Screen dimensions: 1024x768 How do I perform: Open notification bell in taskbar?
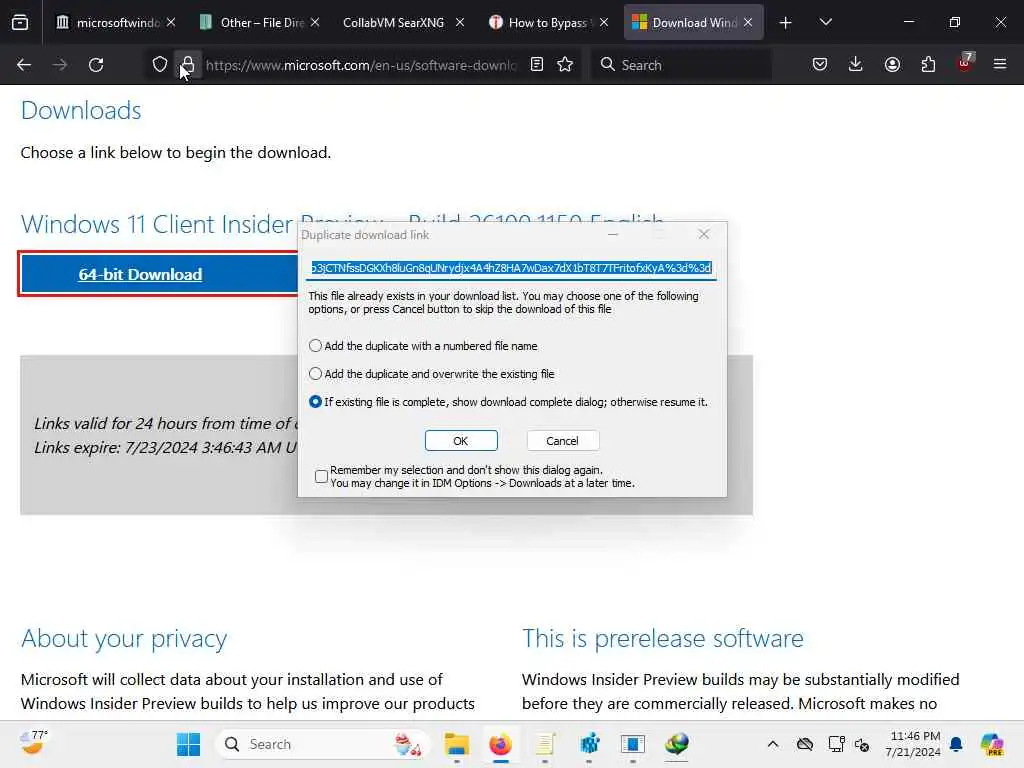[x=956, y=744]
